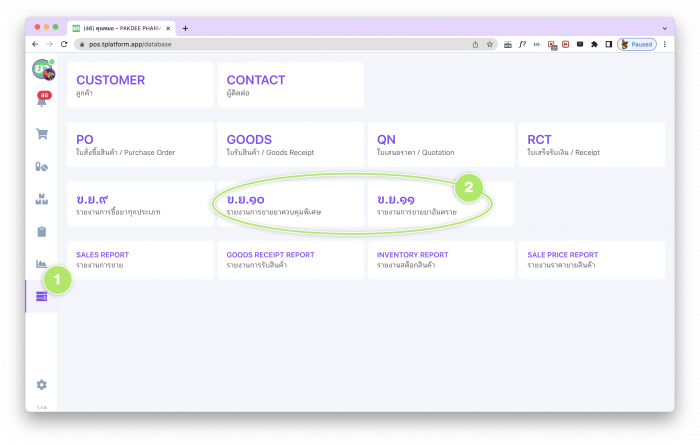Open the chart reports sidebar icon
Image resolution: width=700 pixels, height=445 pixels.
42,264
